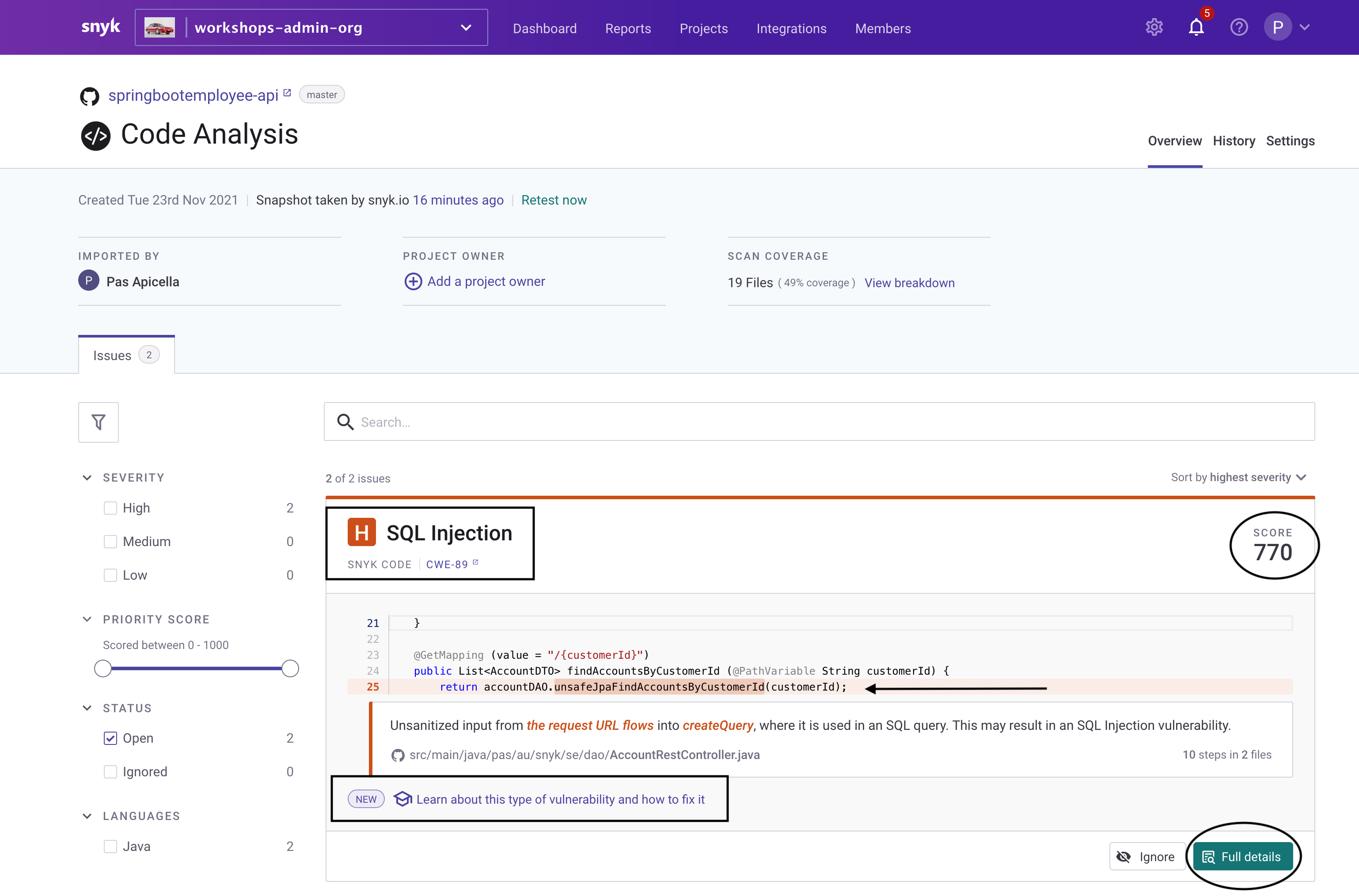
Task: Click code line number 25
Action: (x=372, y=686)
